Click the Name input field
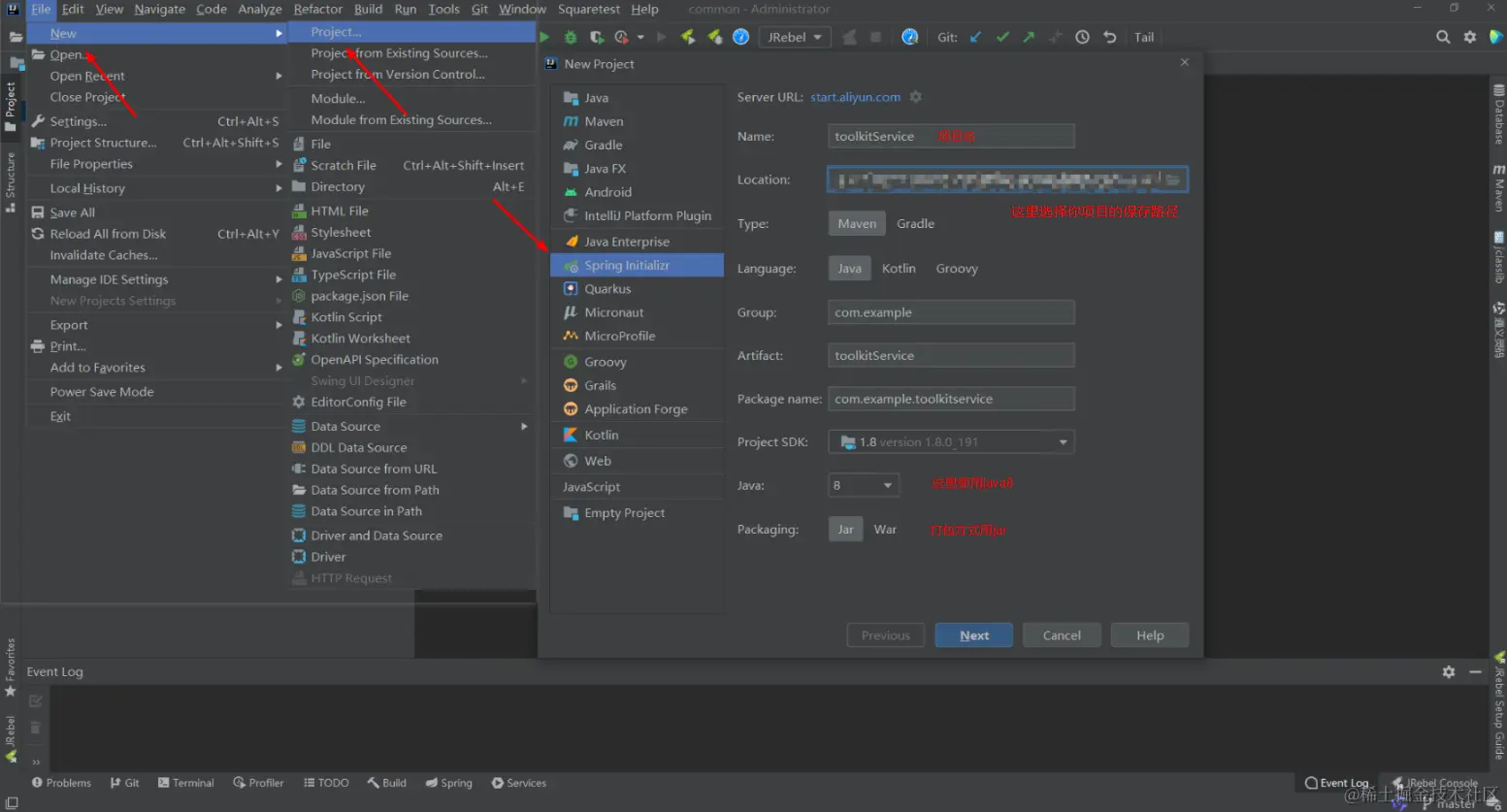Viewport: 1507px width, 812px height. click(x=951, y=137)
